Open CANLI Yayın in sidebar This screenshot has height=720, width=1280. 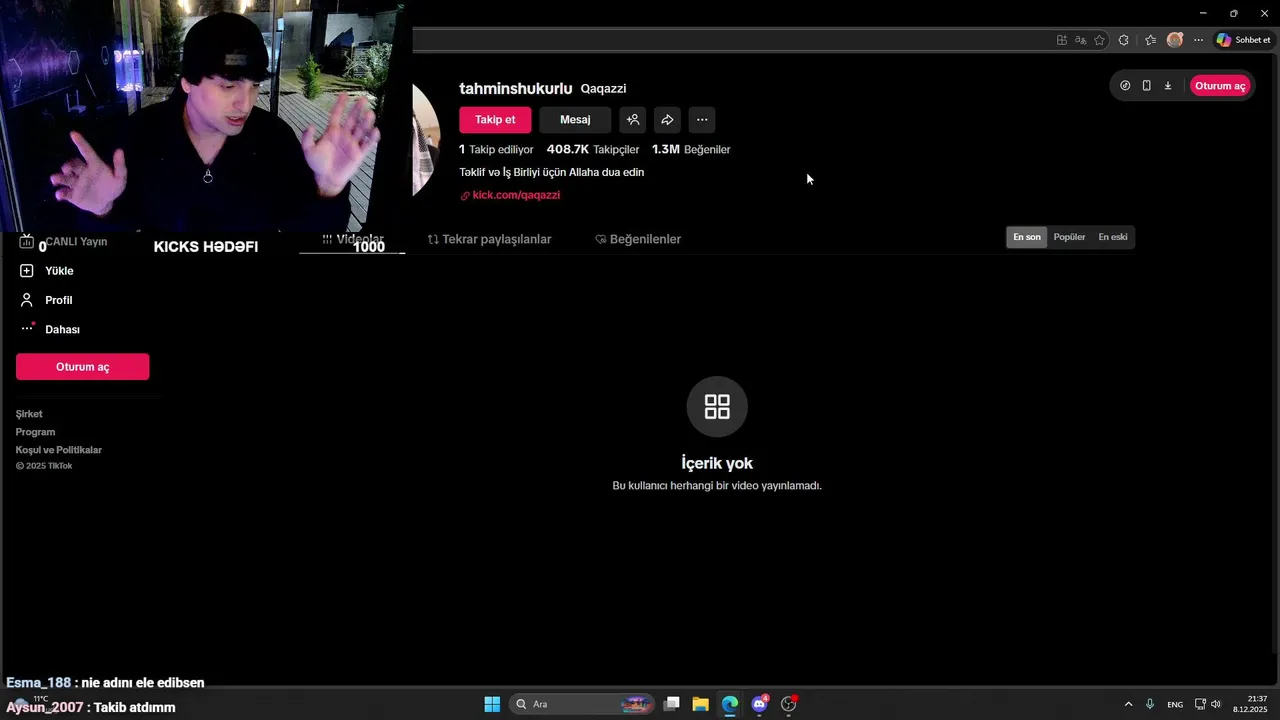pos(64,242)
